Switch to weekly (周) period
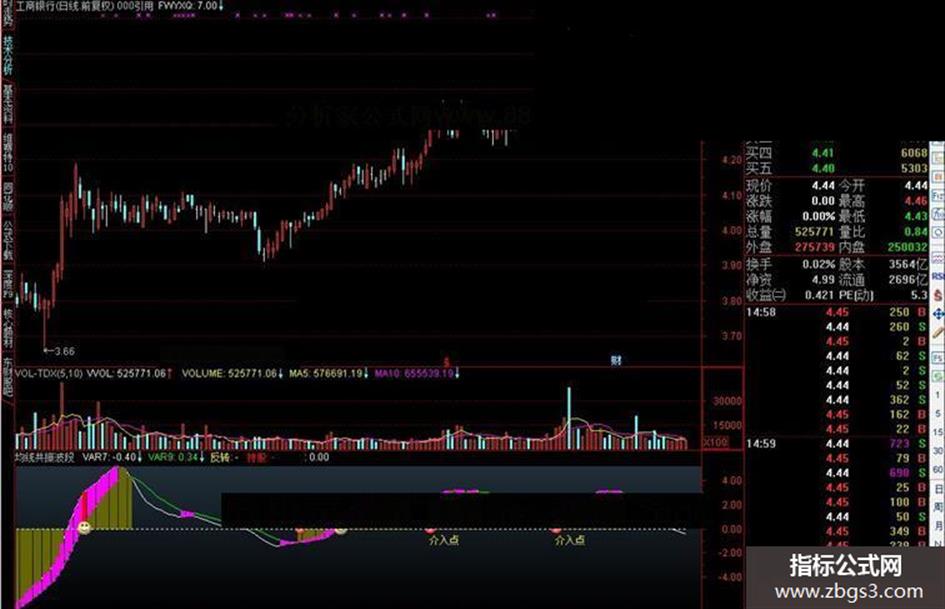 click(938, 507)
